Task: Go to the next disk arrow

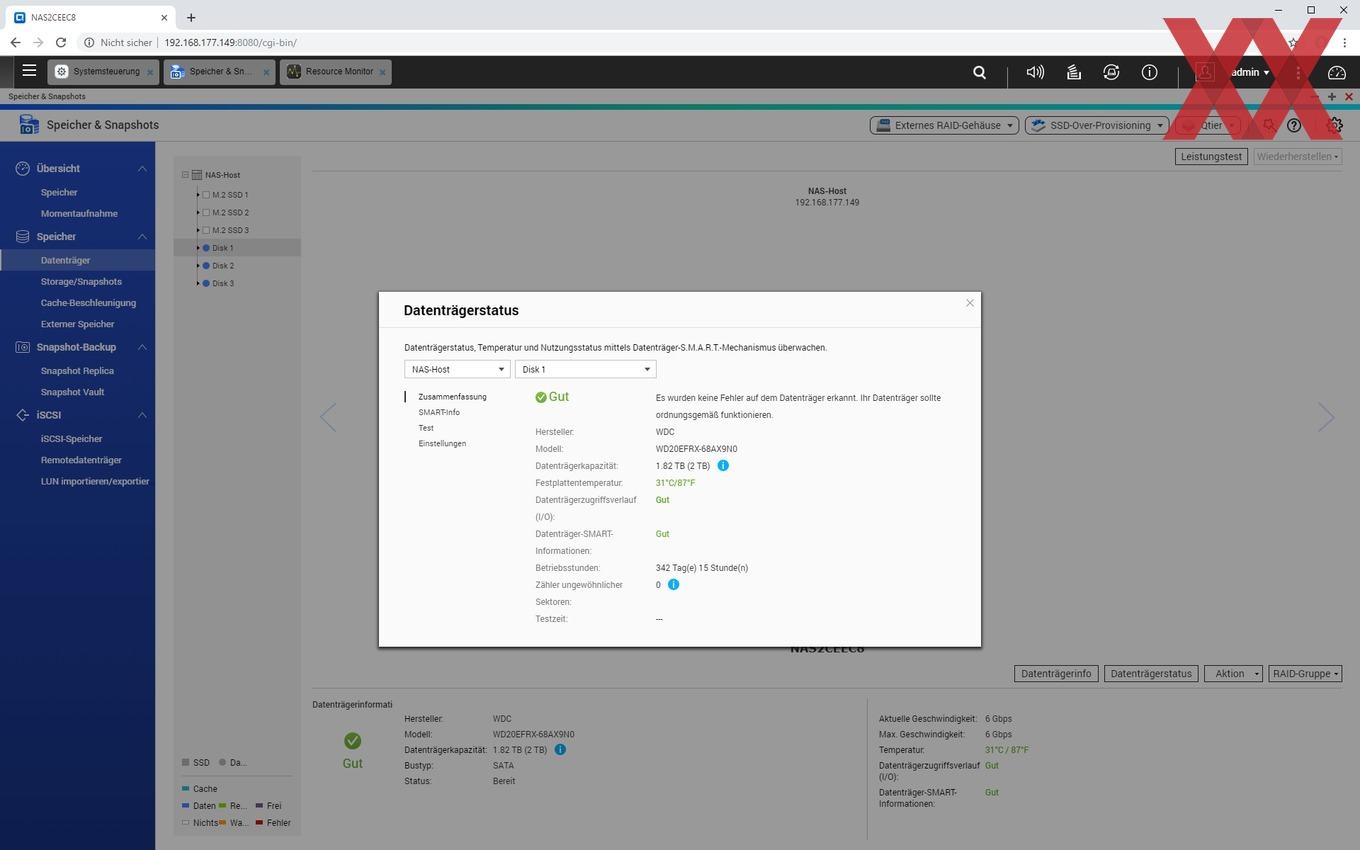Action: click(x=1326, y=417)
